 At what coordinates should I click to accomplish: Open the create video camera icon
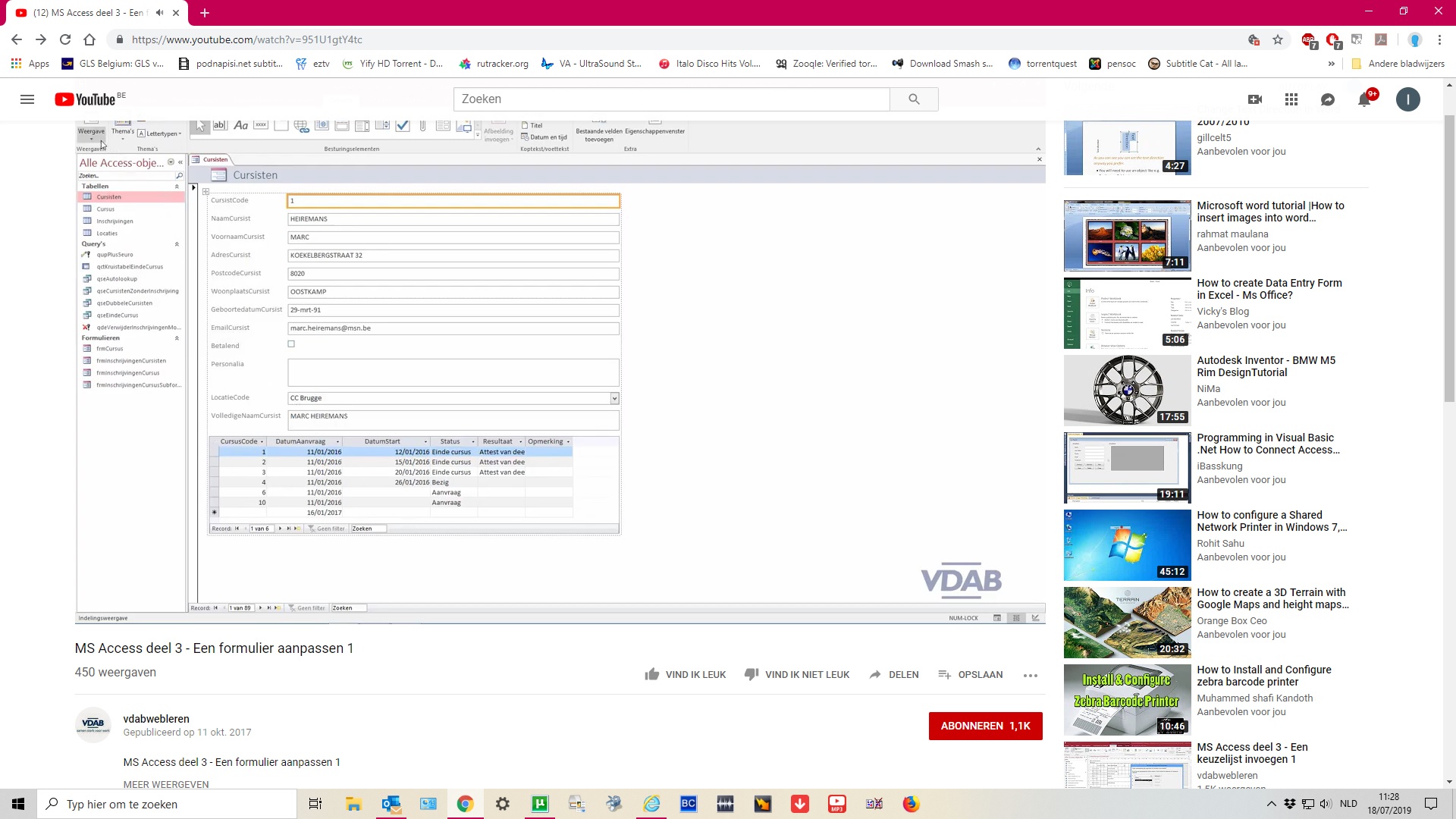click(1255, 99)
